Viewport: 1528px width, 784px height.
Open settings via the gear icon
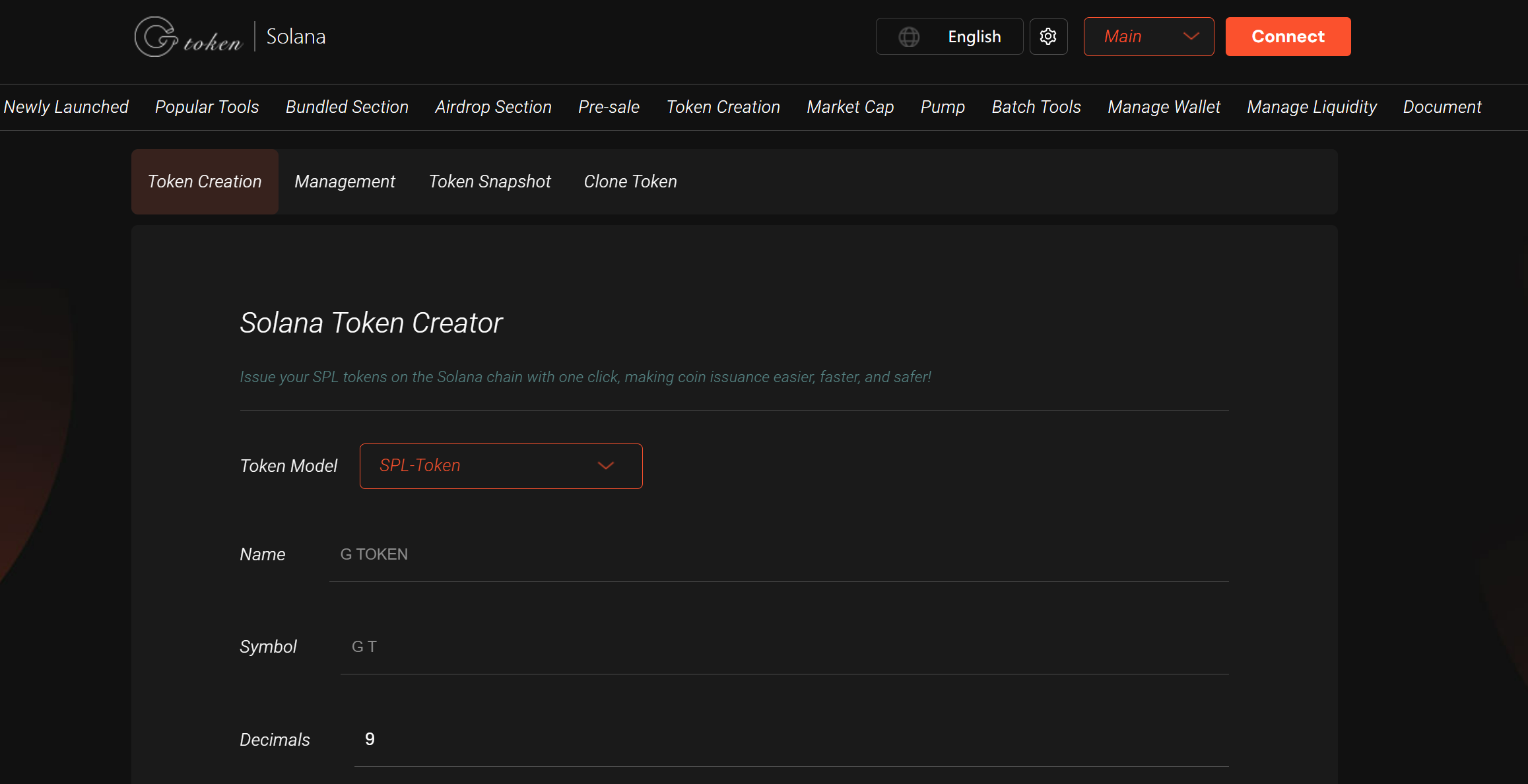(x=1048, y=37)
